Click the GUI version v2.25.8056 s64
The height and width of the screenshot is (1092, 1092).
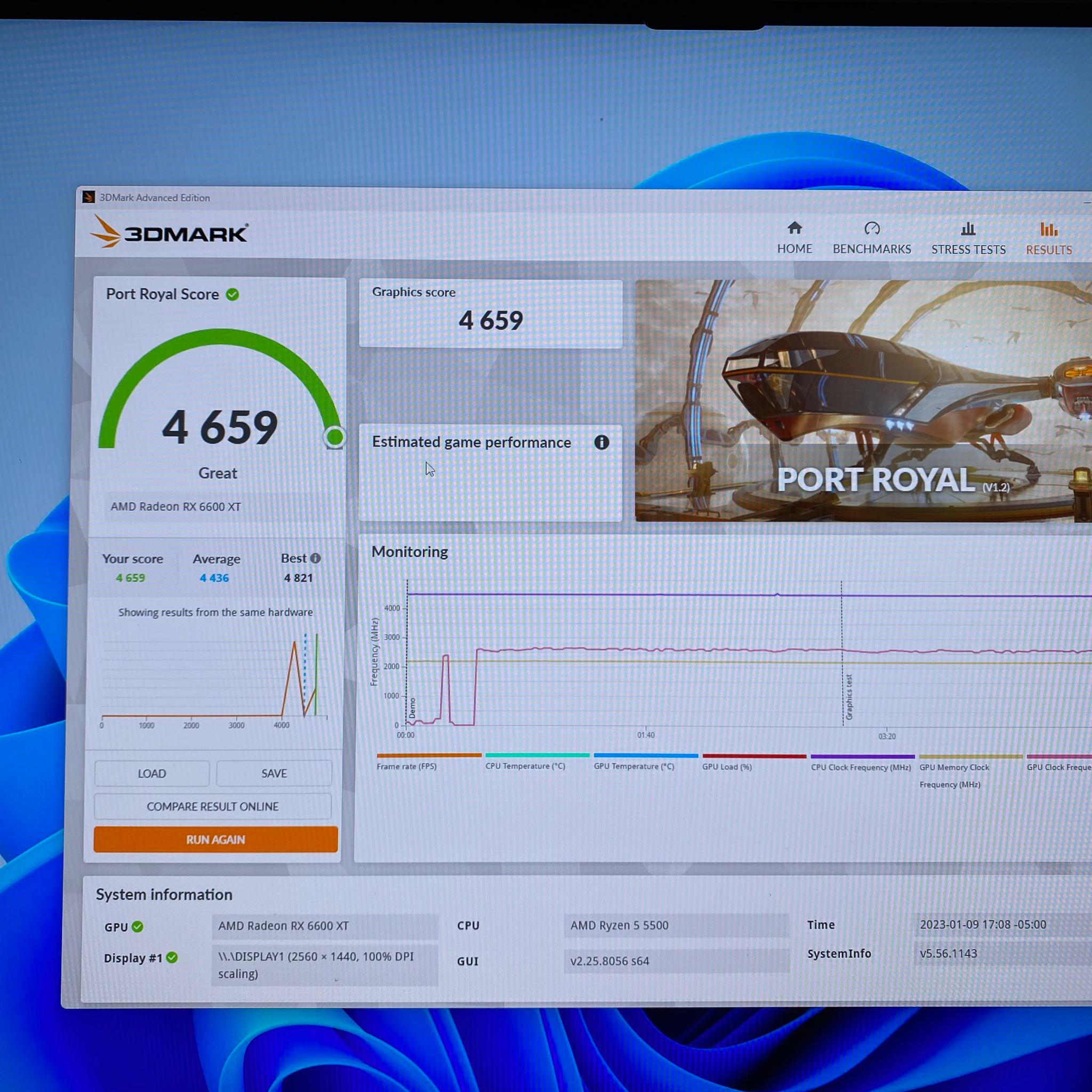coord(676,961)
